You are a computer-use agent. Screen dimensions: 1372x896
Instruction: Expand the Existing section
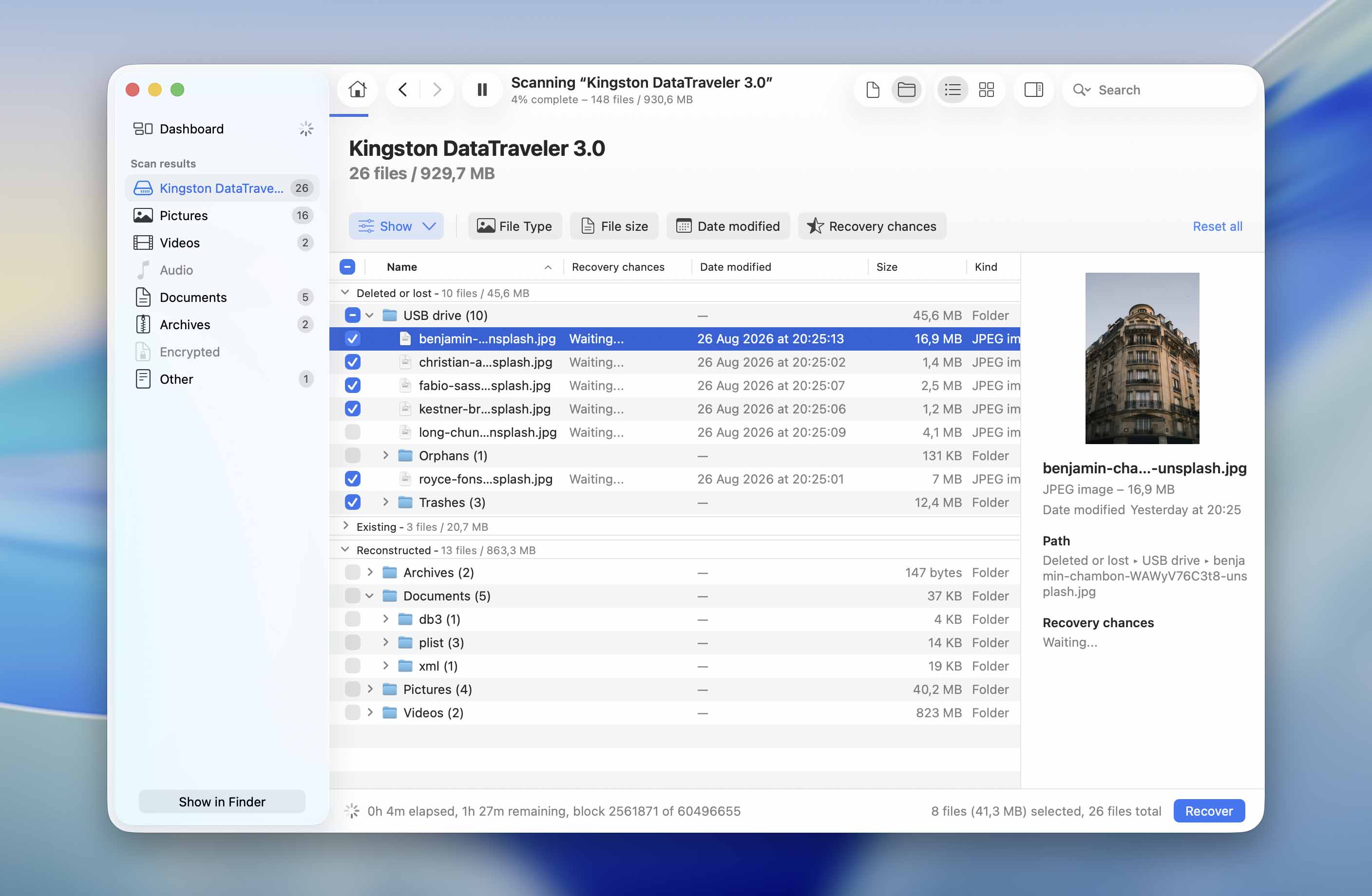tap(345, 526)
